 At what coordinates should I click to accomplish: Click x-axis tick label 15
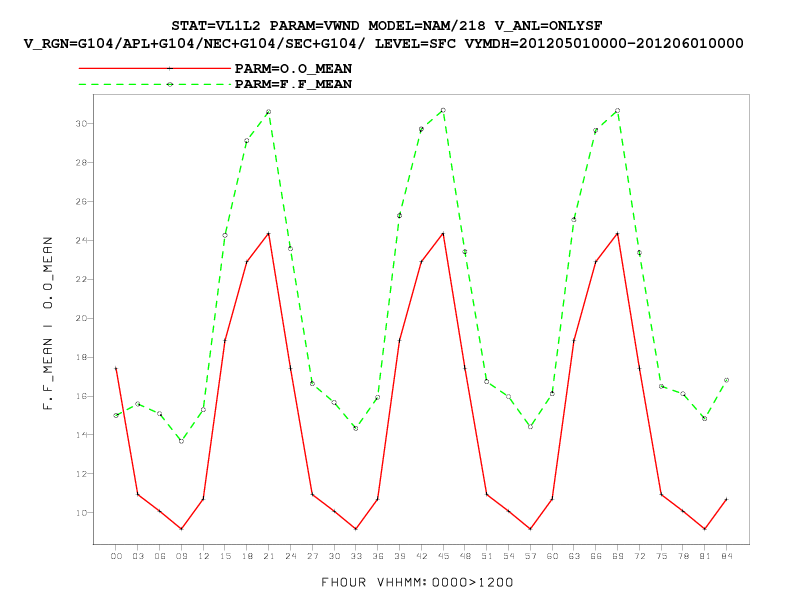tap(225, 556)
